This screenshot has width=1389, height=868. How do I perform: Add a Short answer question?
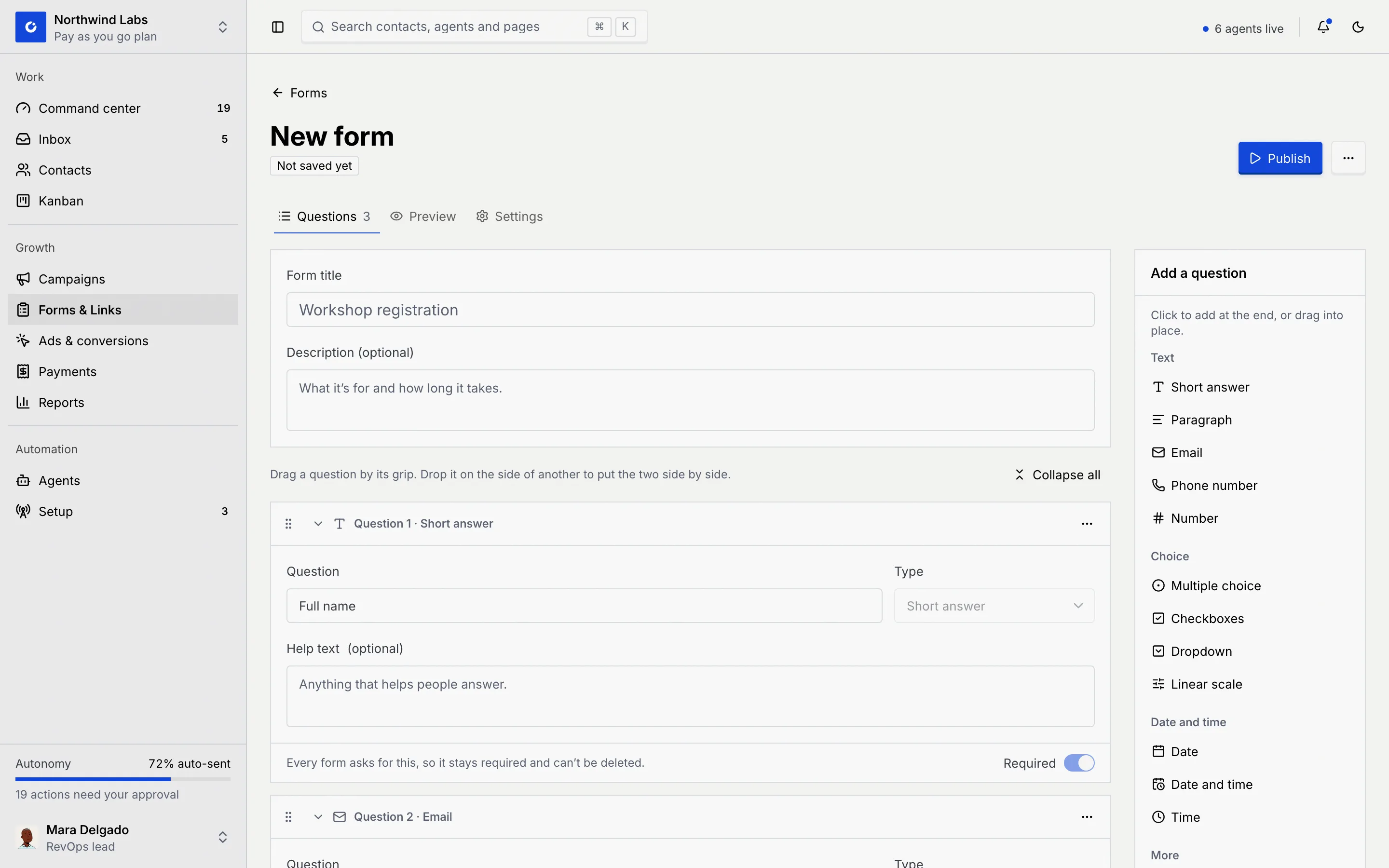[x=1250, y=387]
